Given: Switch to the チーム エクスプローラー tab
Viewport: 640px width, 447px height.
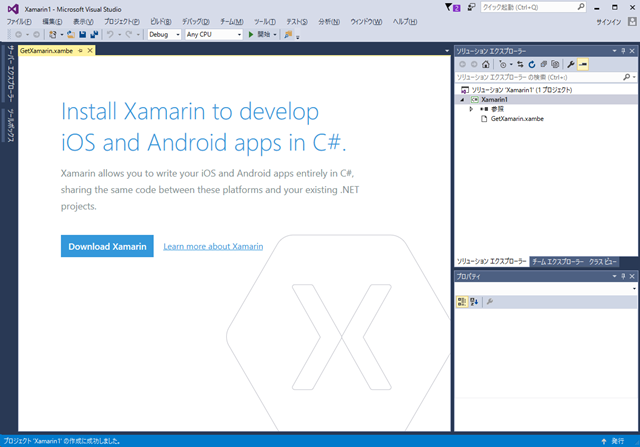Looking at the screenshot, I should click(557, 261).
